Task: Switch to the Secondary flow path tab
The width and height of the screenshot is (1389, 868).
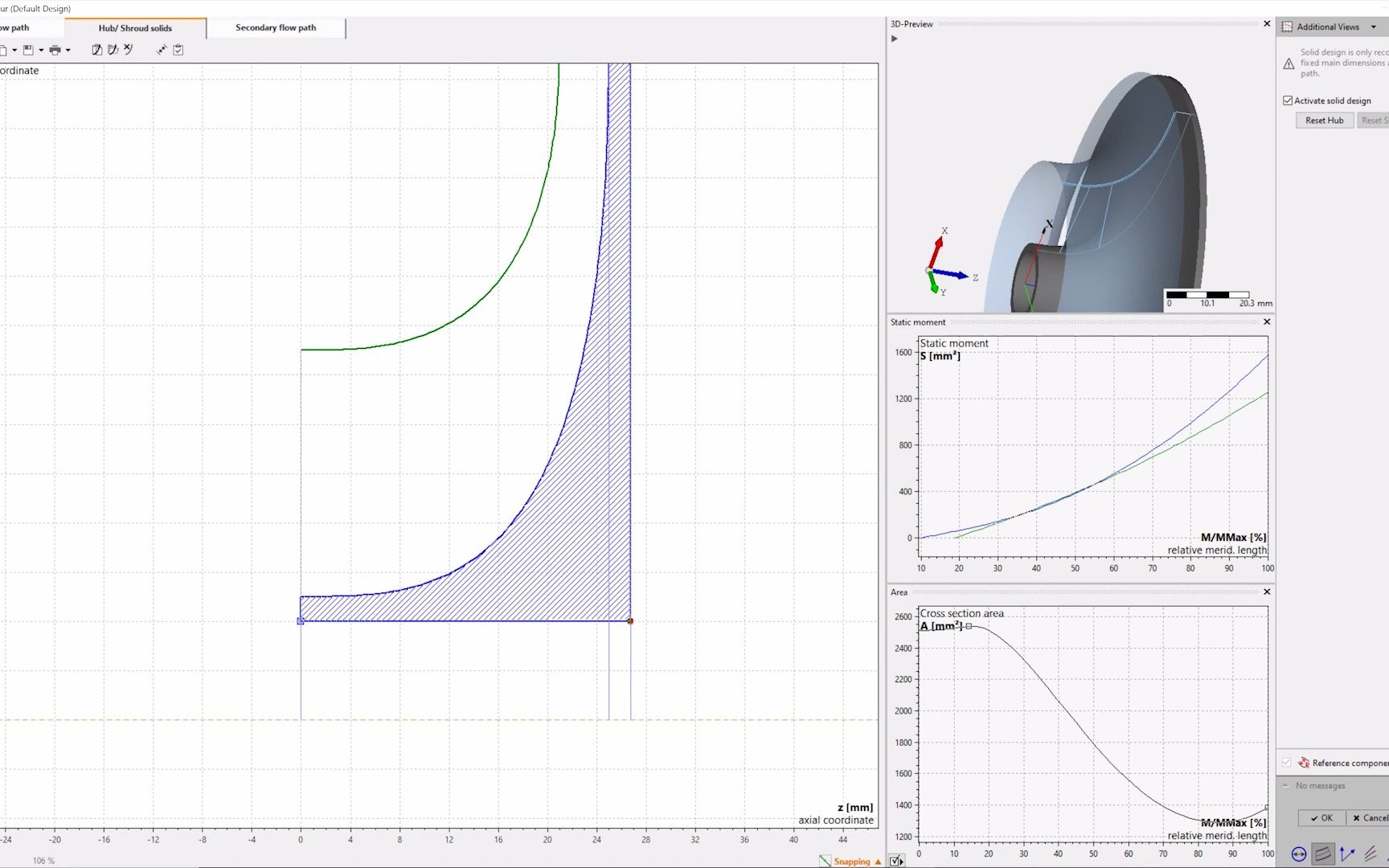Action: pyautogui.click(x=275, y=27)
